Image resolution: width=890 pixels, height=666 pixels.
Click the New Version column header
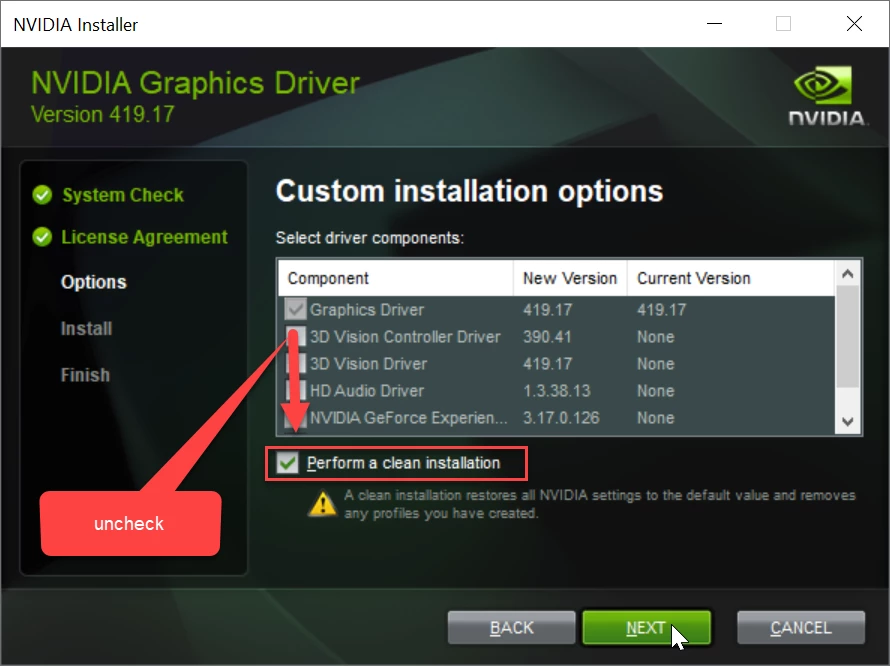click(570, 278)
